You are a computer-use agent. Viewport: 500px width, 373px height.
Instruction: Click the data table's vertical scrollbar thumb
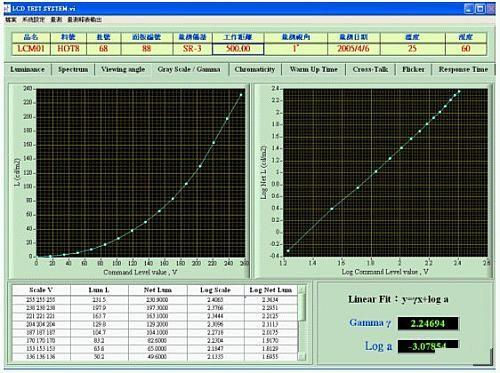coord(301,308)
